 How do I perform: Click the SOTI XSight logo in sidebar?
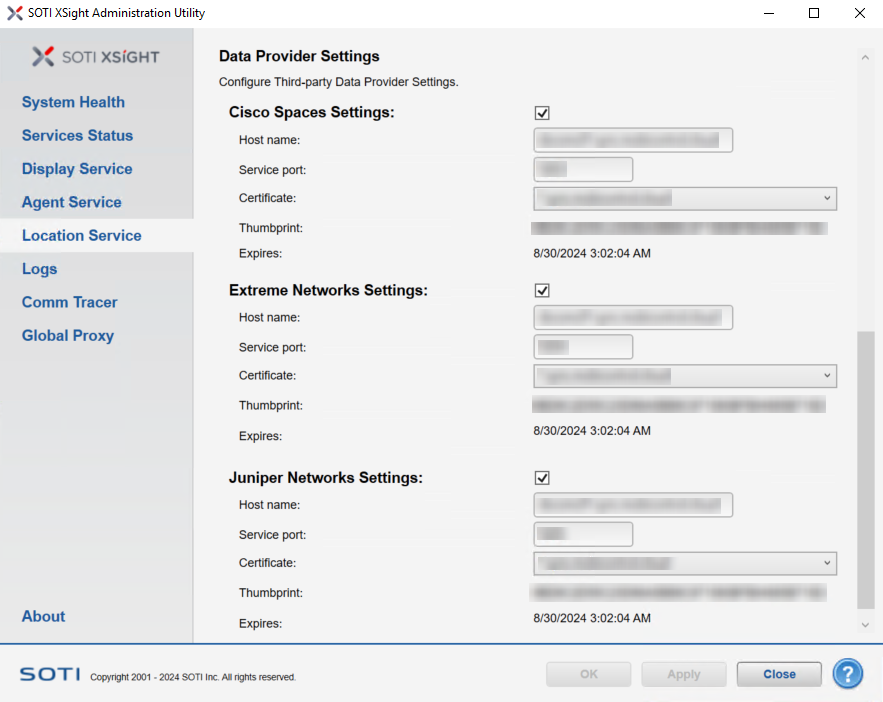point(96,56)
